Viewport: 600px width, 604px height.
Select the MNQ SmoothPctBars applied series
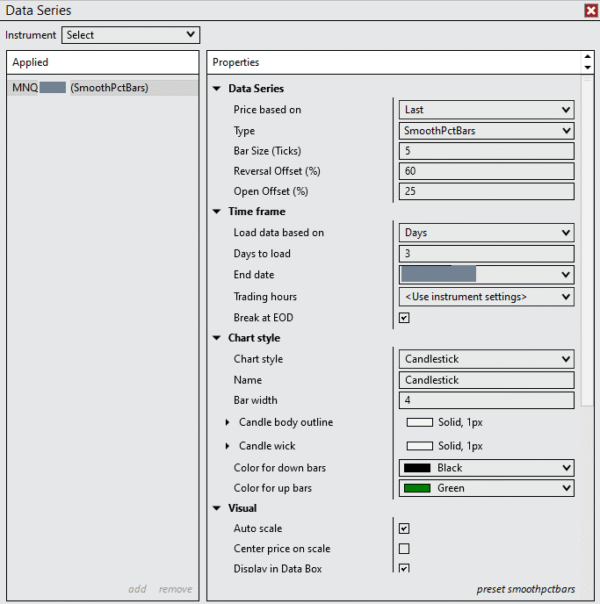tap(102, 88)
